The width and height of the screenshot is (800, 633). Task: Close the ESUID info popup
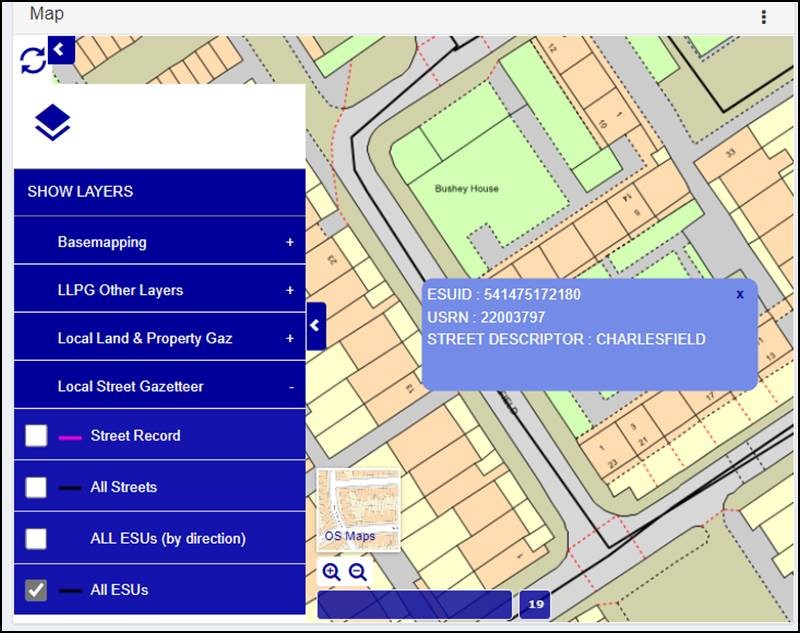[740, 294]
